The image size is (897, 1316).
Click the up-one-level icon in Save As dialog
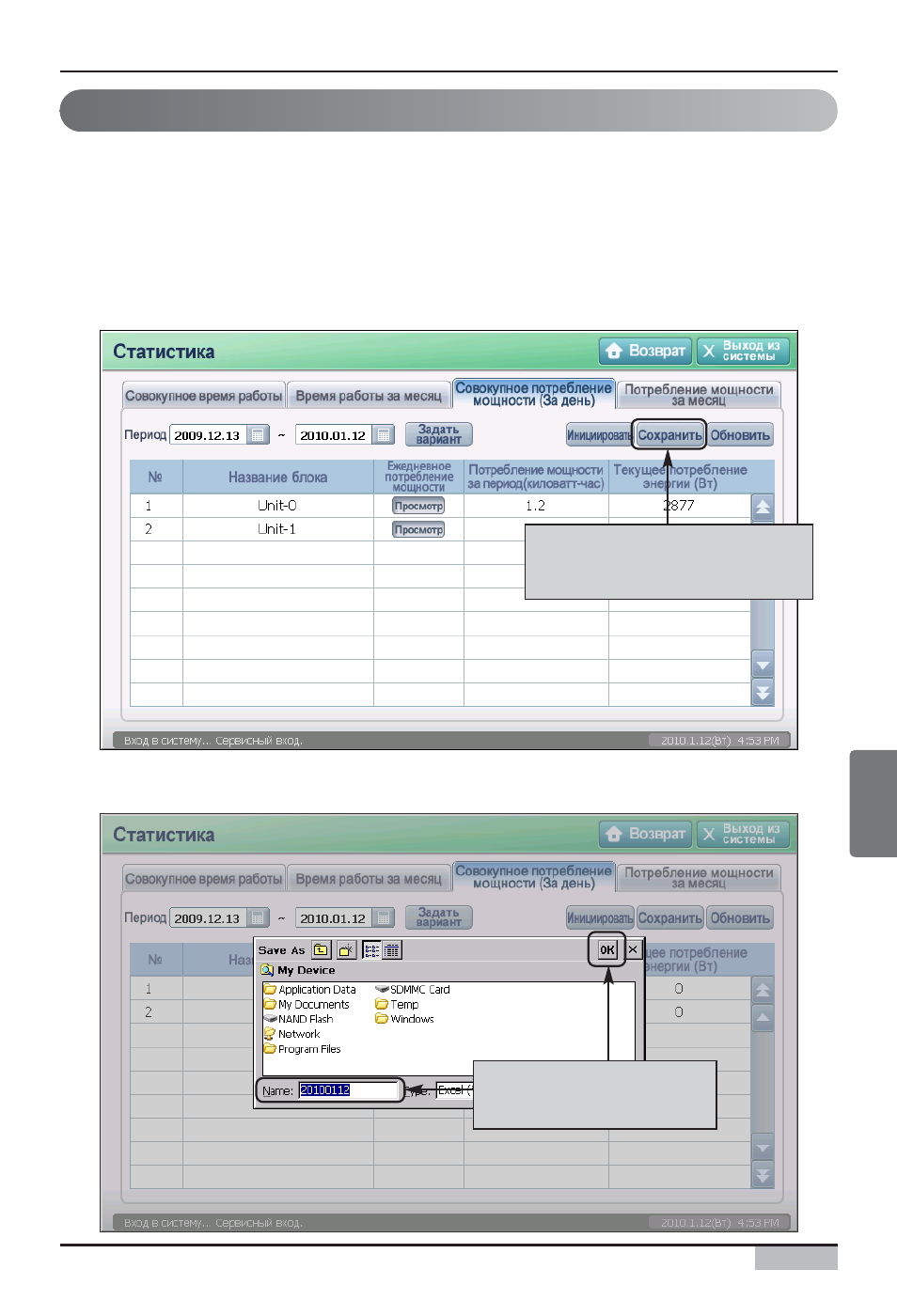(x=322, y=950)
